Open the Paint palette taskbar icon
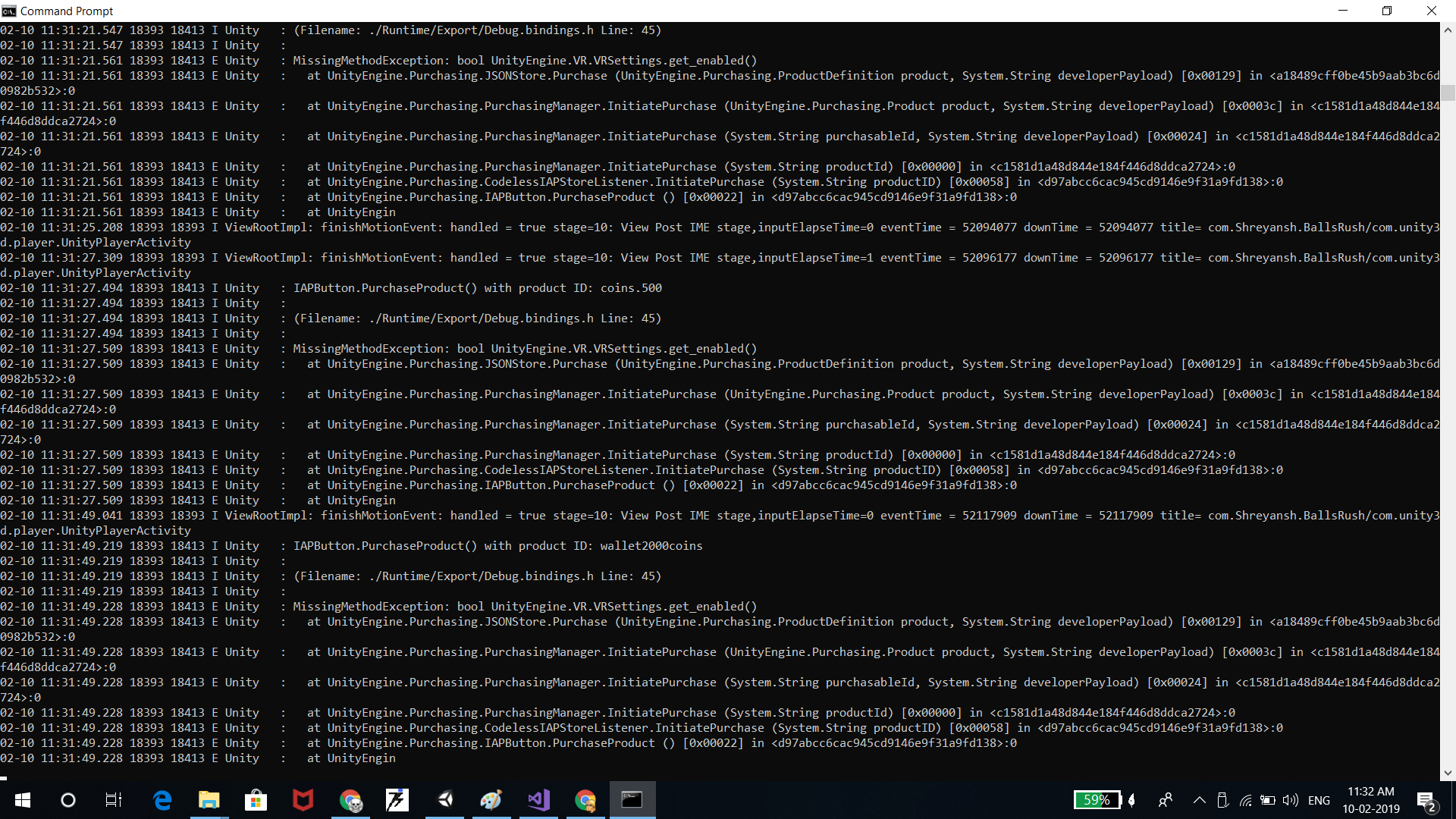1456x819 pixels. pos(491,800)
